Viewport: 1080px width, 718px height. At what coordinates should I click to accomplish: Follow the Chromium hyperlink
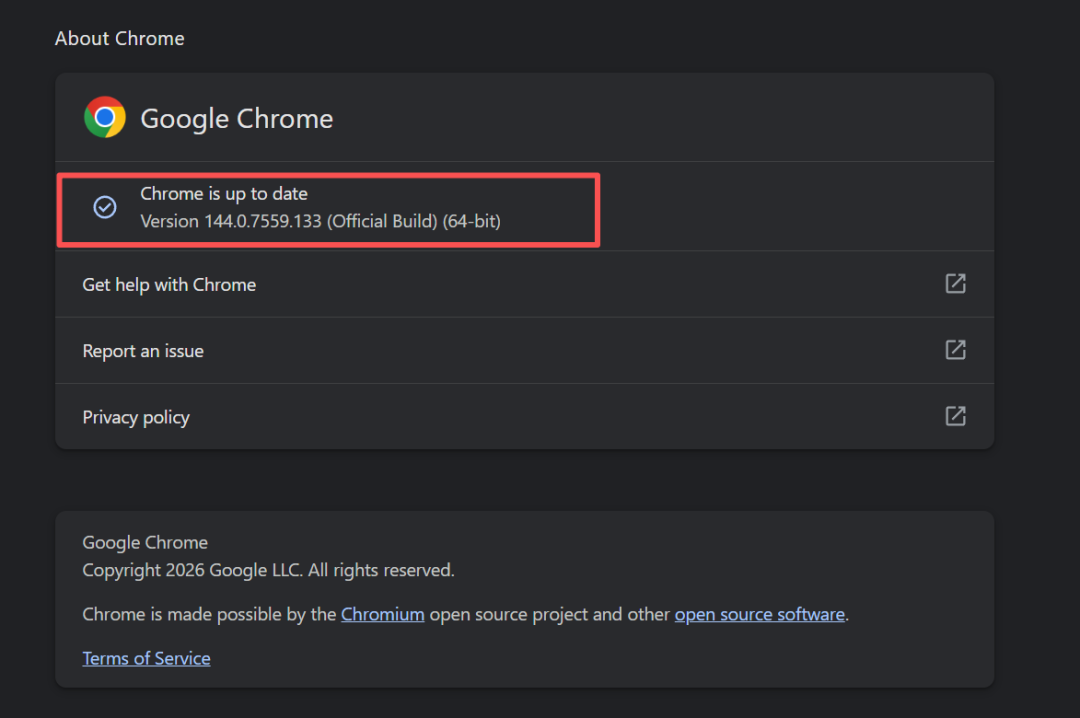(x=383, y=614)
